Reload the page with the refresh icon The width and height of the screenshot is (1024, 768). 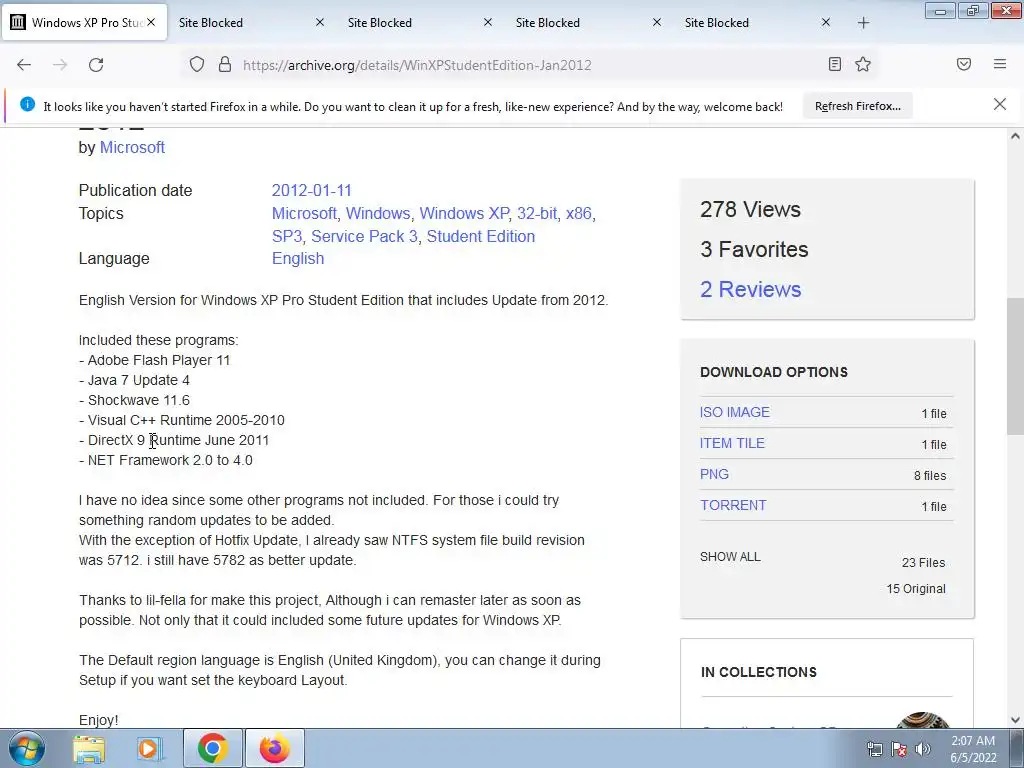click(x=96, y=65)
